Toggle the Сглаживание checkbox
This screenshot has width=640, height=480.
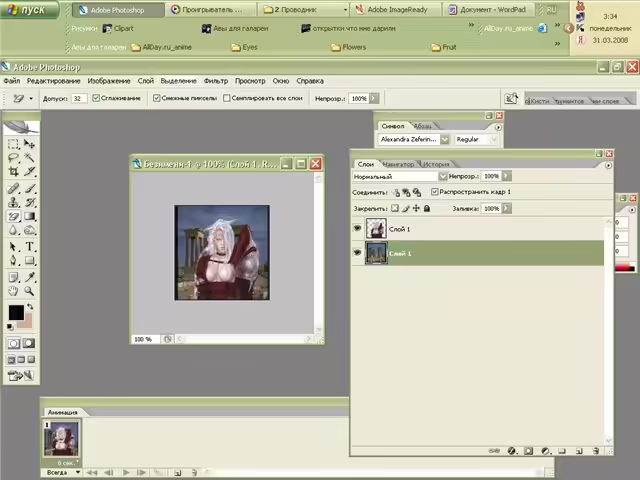tap(96, 98)
